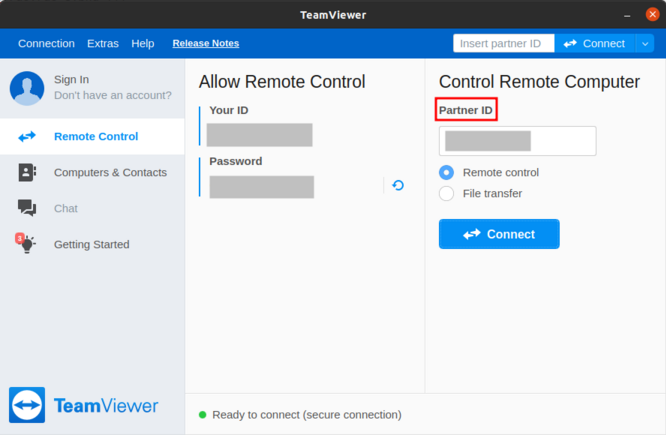Click the large blue Connect button
This screenshot has height=435, width=666.
coord(499,234)
